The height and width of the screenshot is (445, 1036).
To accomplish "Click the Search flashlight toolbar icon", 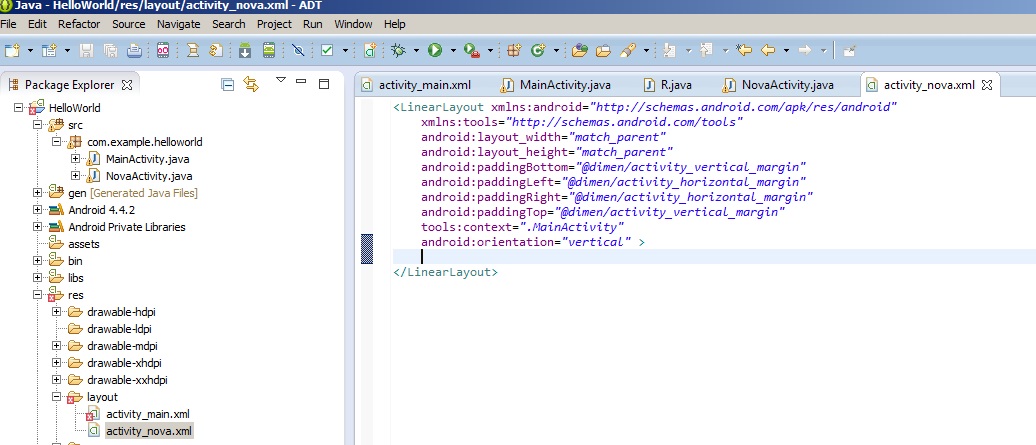I will point(628,50).
